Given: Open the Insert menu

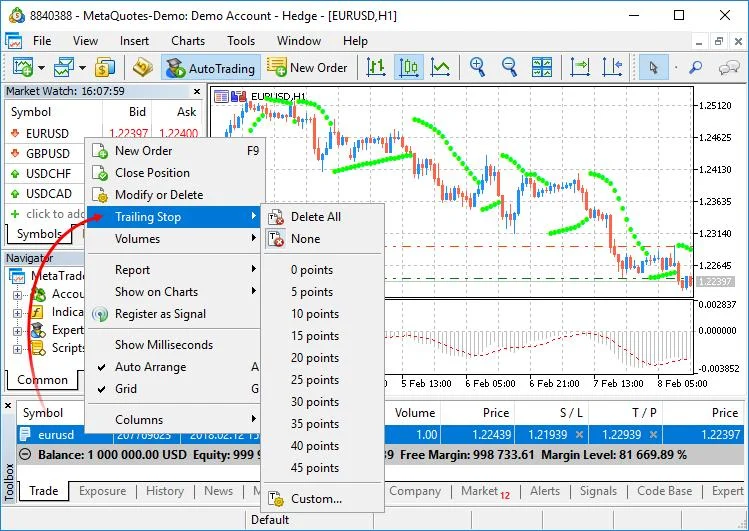Looking at the screenshot, I should tap(134, 41).
